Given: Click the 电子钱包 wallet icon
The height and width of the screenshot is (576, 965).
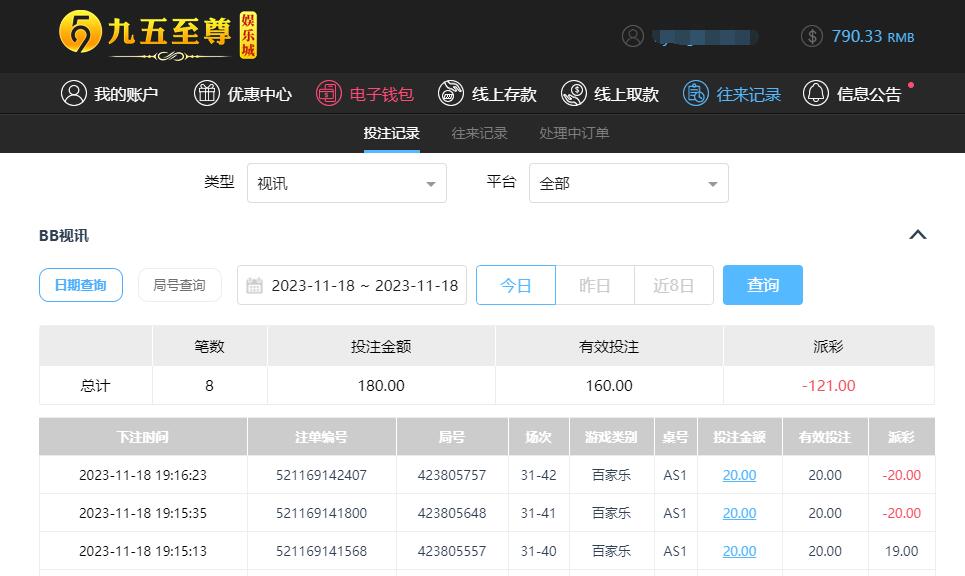Looking at the screenshot, I should (328, 94).
